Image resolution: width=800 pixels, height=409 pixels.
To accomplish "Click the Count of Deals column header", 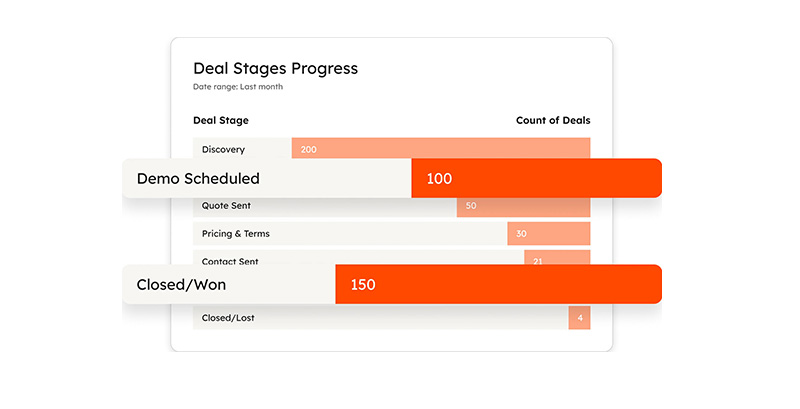I will click(x=552, y=121).
